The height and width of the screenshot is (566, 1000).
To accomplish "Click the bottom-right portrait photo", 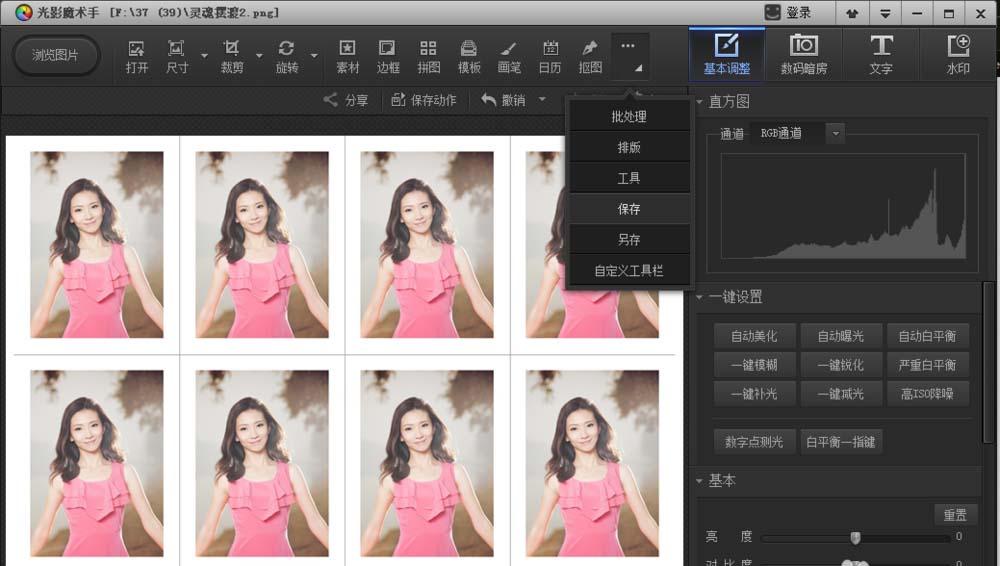I will pyautogui.click(x=592, y=463).
